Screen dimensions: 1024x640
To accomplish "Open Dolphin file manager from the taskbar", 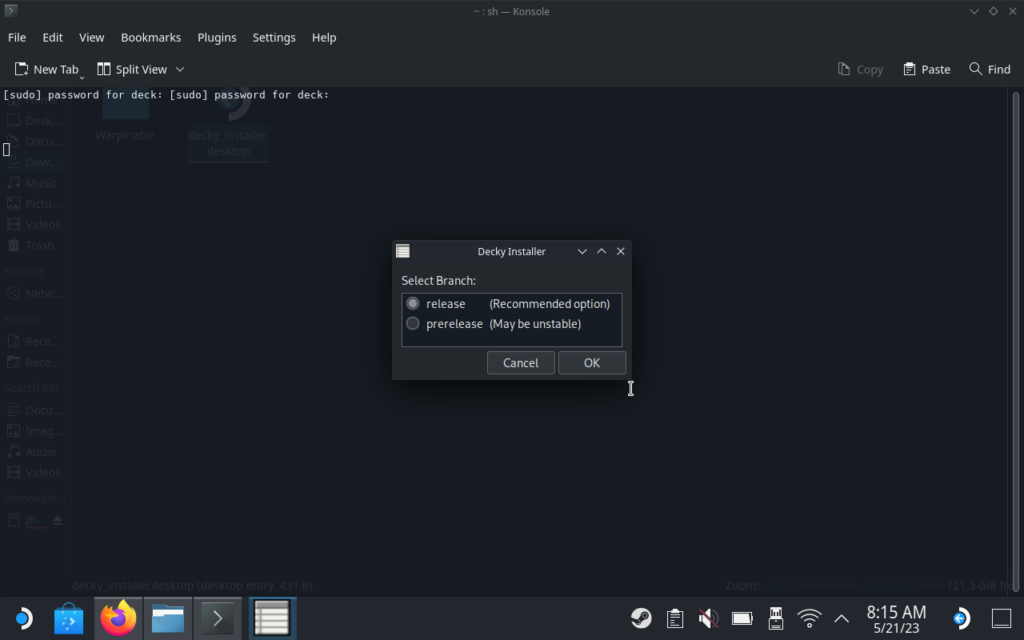I will click(x=168, y=618).
